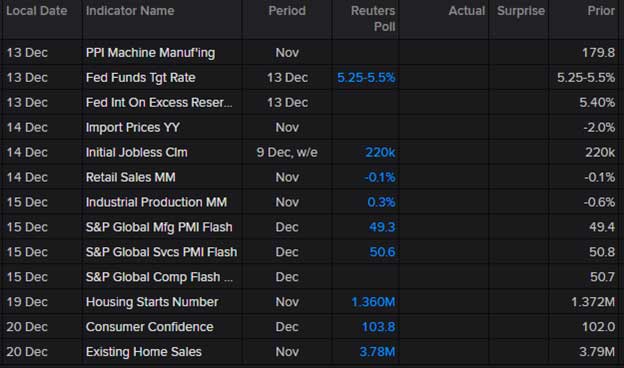Select S&P Global Svcs PMI Flash indicator
Screen dimensions: 624x368
click(161, 252)
